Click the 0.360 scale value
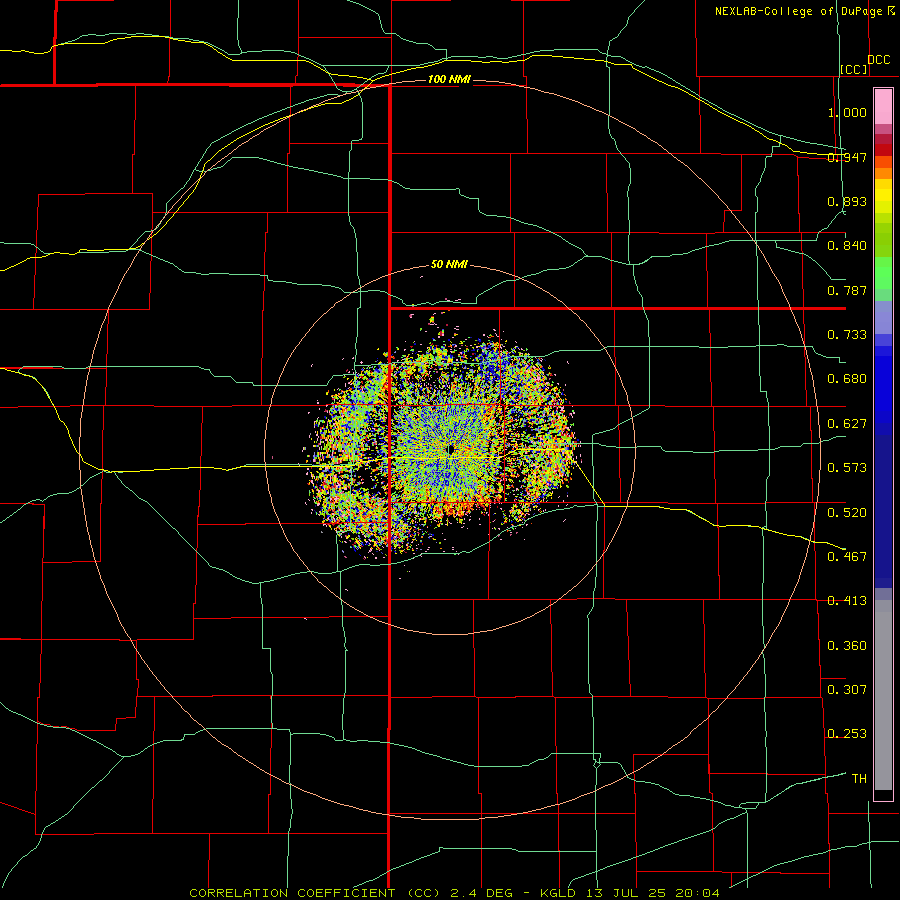900x900 pixels. (847, 646)
